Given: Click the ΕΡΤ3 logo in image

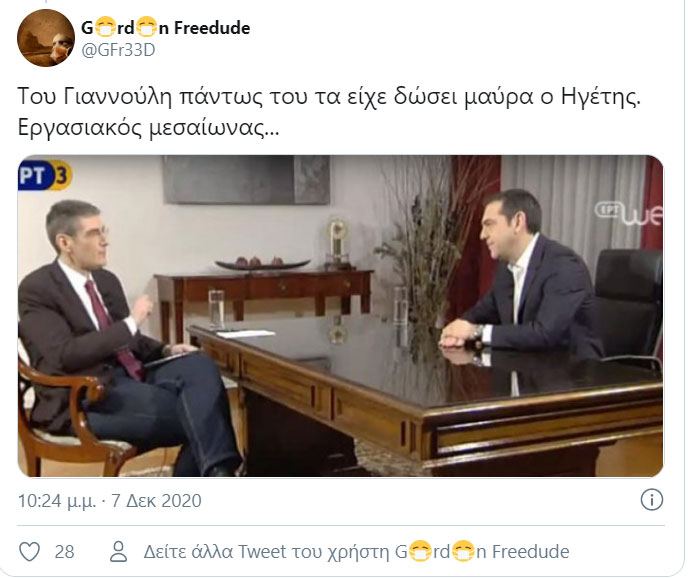Looking at the screenshot, I should 45,176.
